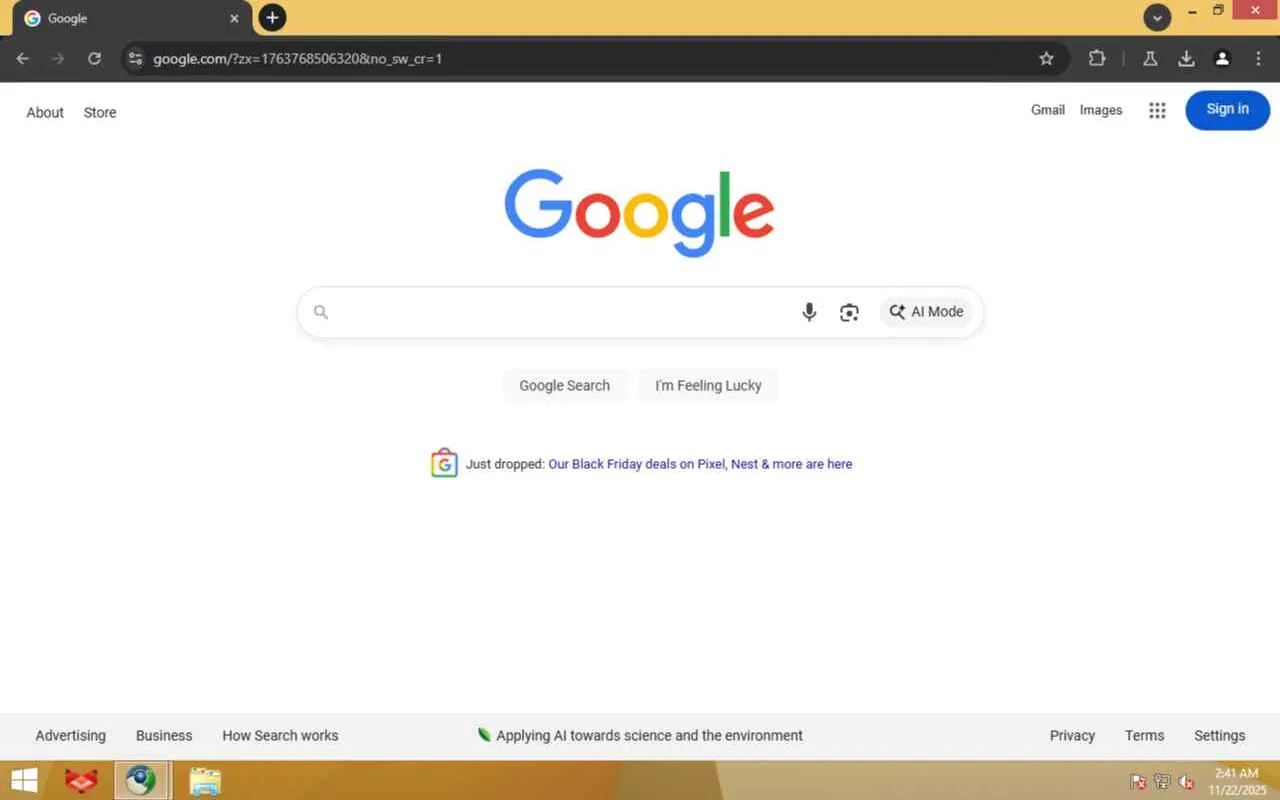Click into the Google search field

click(x=640, y=312)
